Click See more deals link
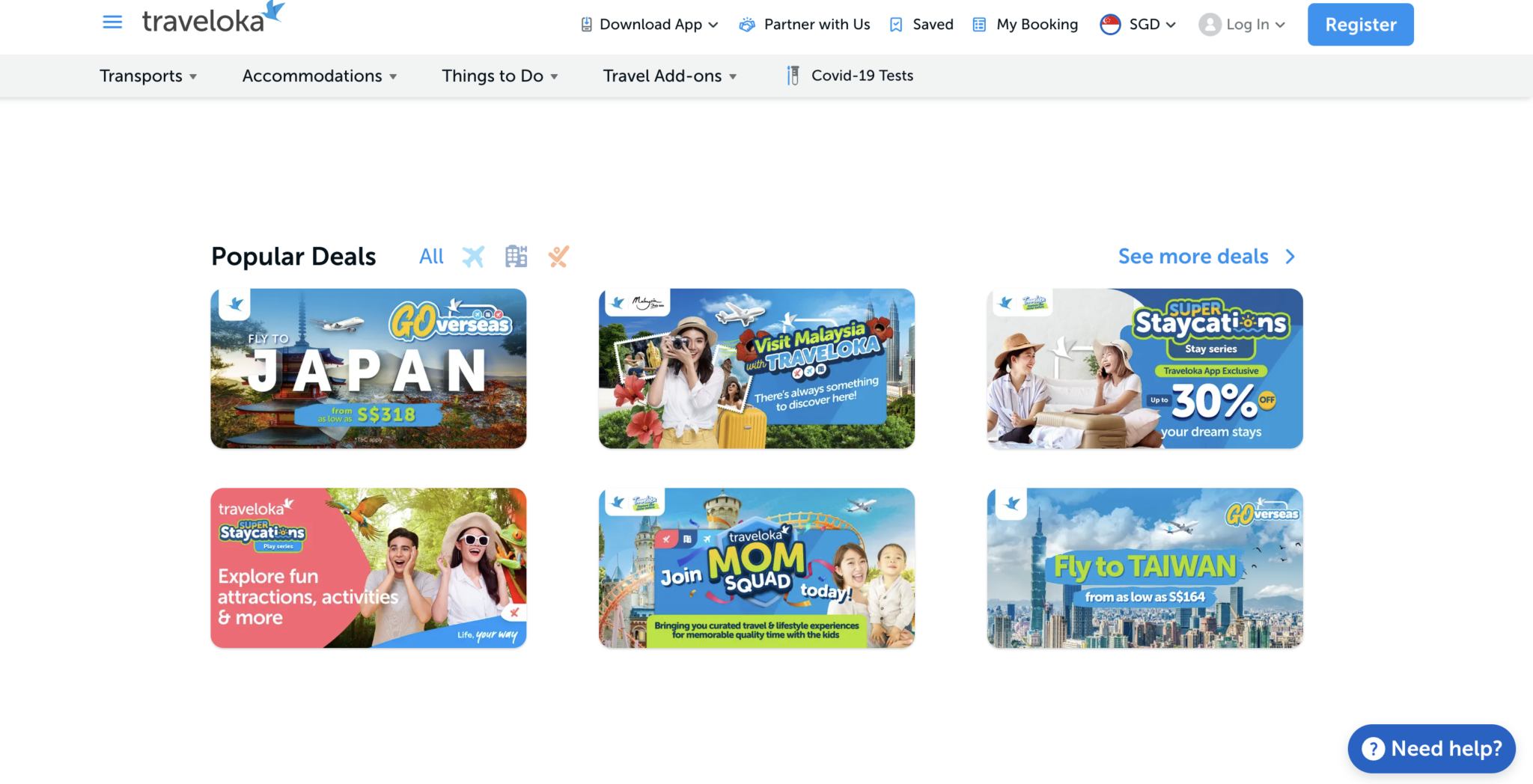Viewport: 1533px width, 784px height. pos(1193,257)
